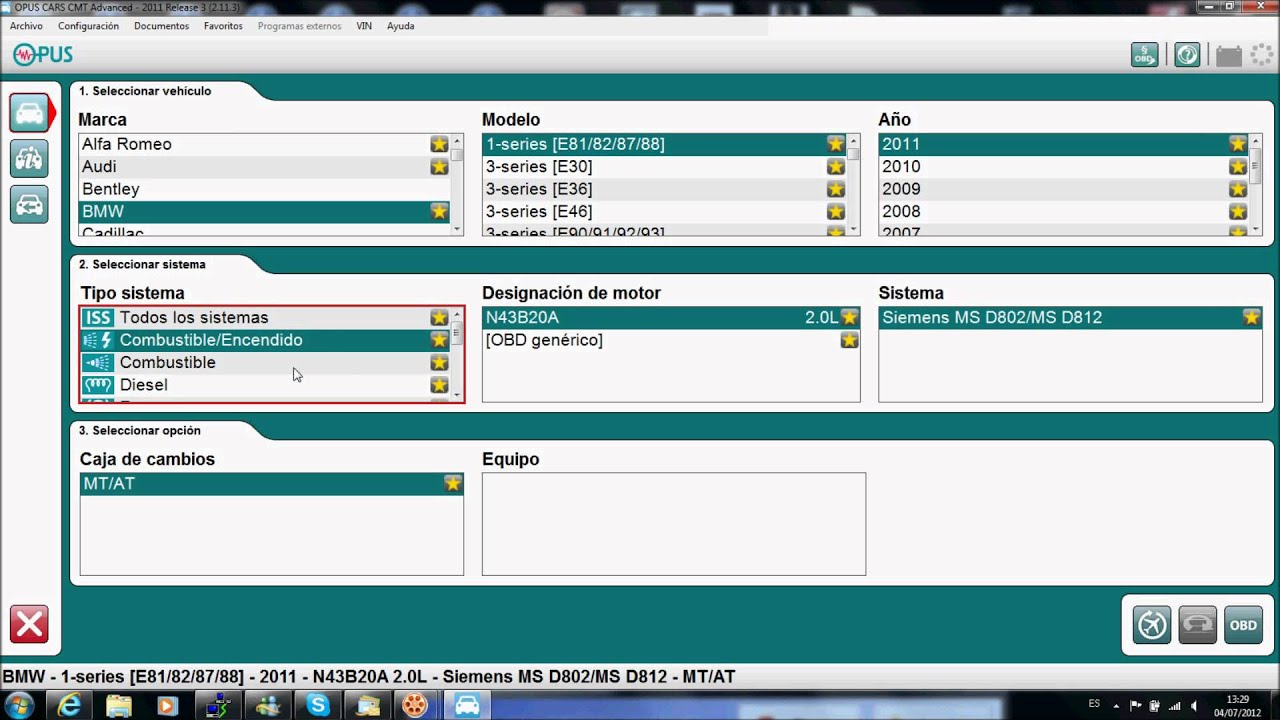Select N43B20A engine designation
The image size is (1280, 720).
pos(671,317)
